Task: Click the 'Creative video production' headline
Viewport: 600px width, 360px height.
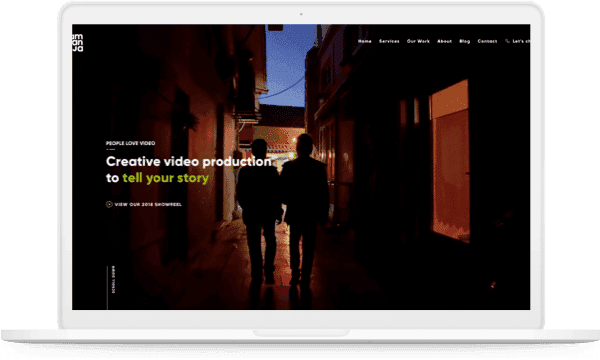Action: (189, 161)
